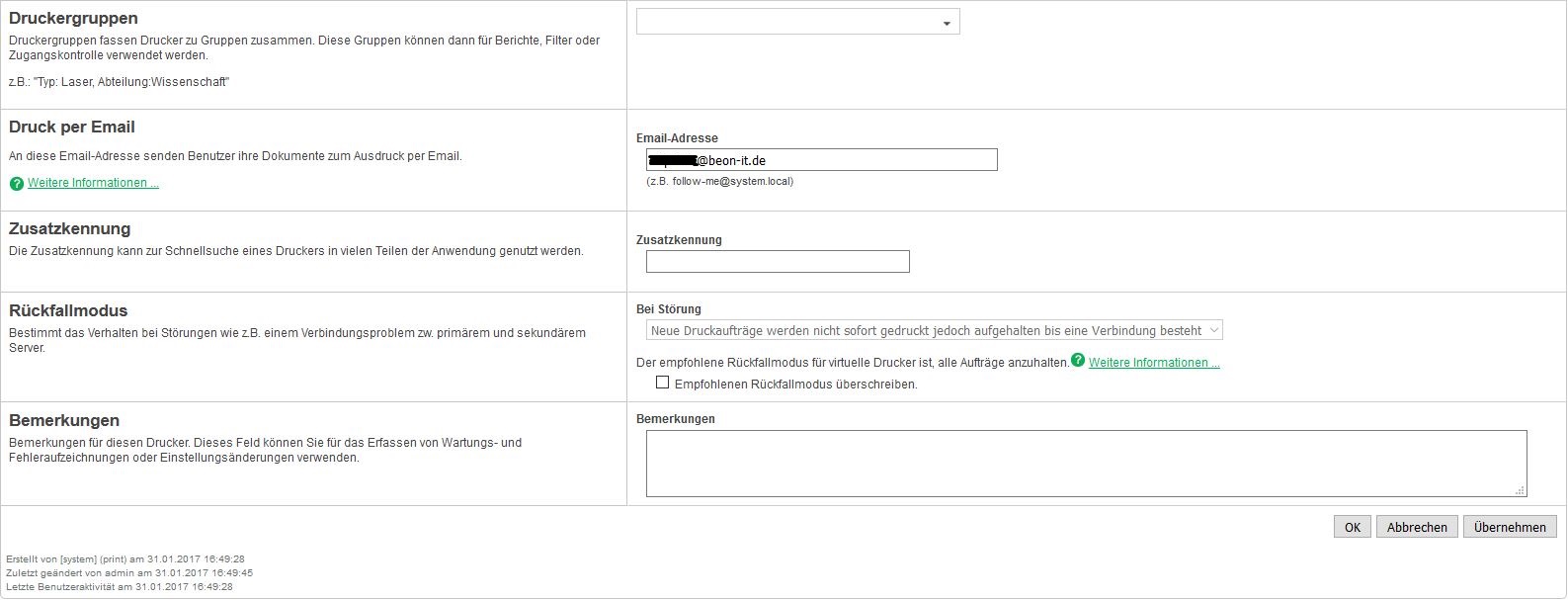Image resolution: width=1568 pixels, height=600 pixels.
Task: Click the bold Bemerkungen label above the textarea
Action: (x=676, y=419)
